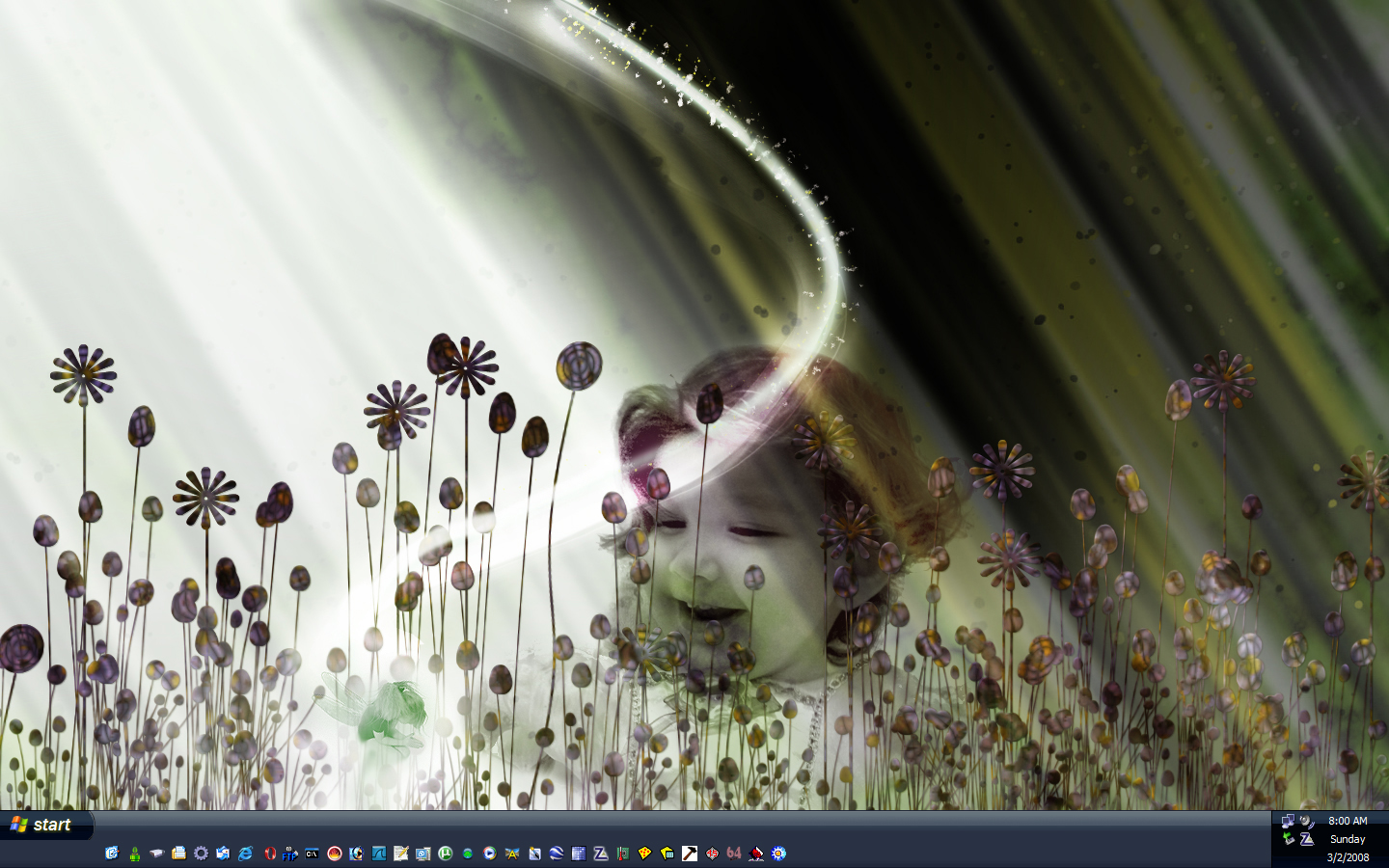Launch ZoneAlarm from quick launch bar
The image size is (1389, 868).
click(x=601, y=854)
